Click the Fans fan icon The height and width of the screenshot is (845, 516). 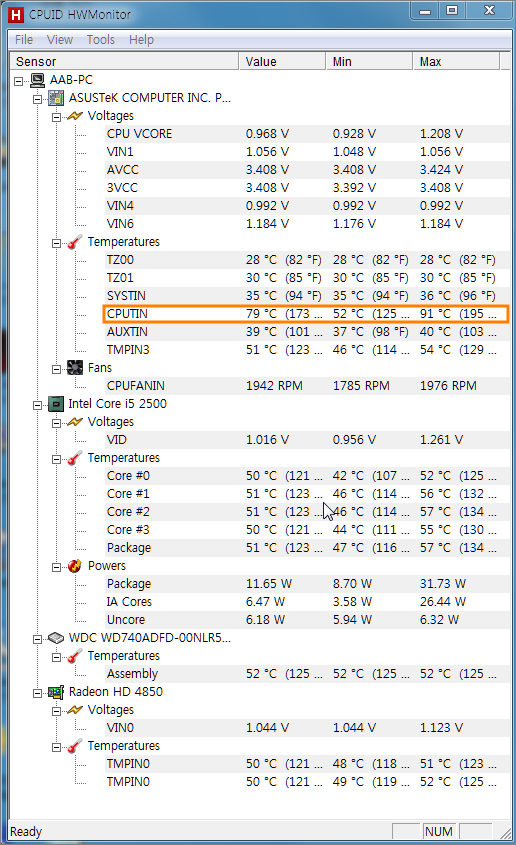coord(75,368)
